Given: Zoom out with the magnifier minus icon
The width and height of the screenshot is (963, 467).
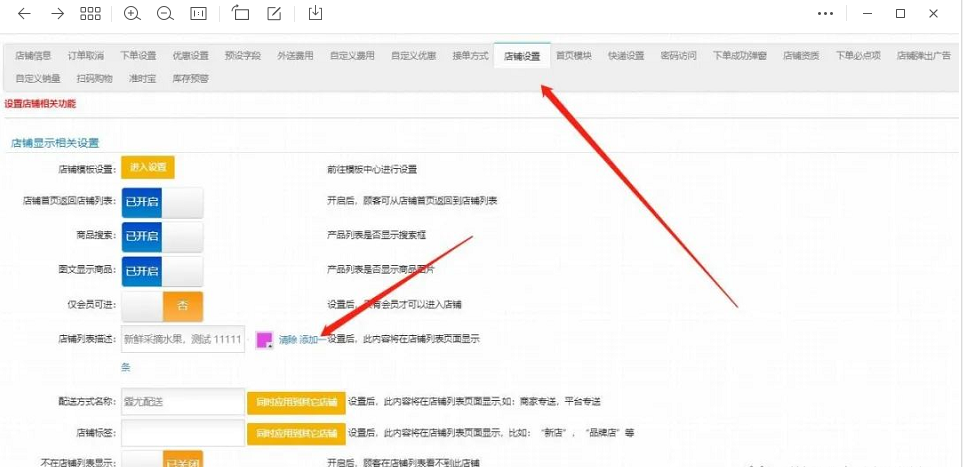Looking at the screenshot, I should click(165, 14).
